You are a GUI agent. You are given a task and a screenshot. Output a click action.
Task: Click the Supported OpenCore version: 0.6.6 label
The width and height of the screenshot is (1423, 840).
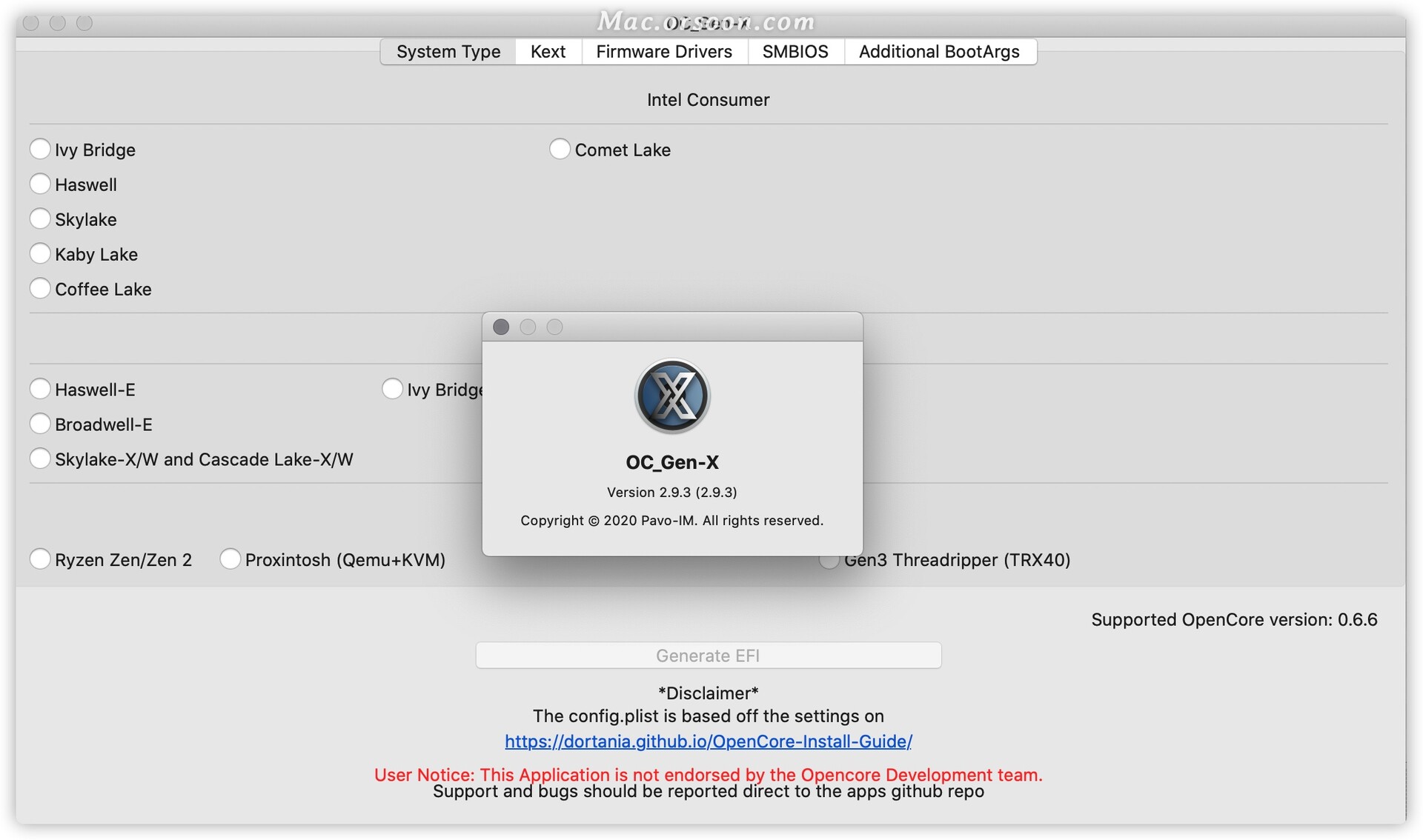1234,620
